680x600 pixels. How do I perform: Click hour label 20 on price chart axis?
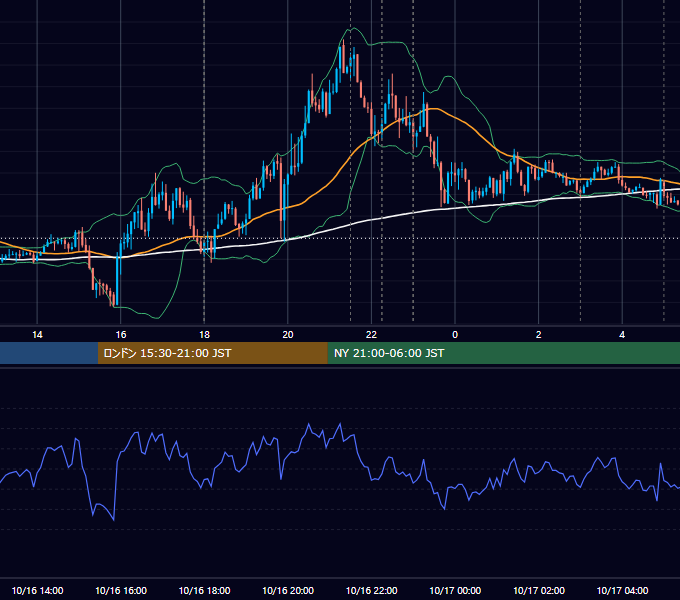[288, 335]
